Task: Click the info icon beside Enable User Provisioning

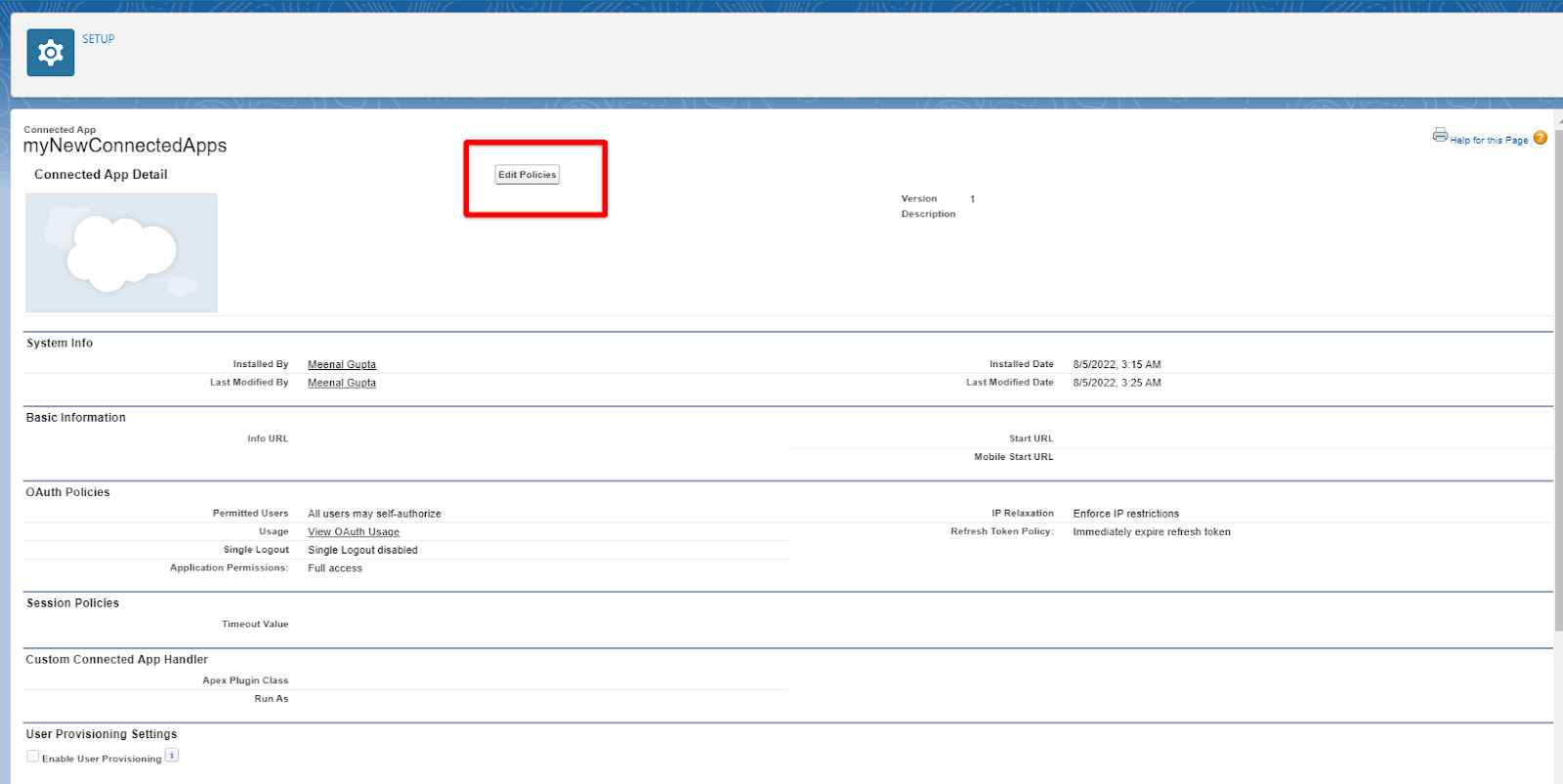Action: pos(172,755)
